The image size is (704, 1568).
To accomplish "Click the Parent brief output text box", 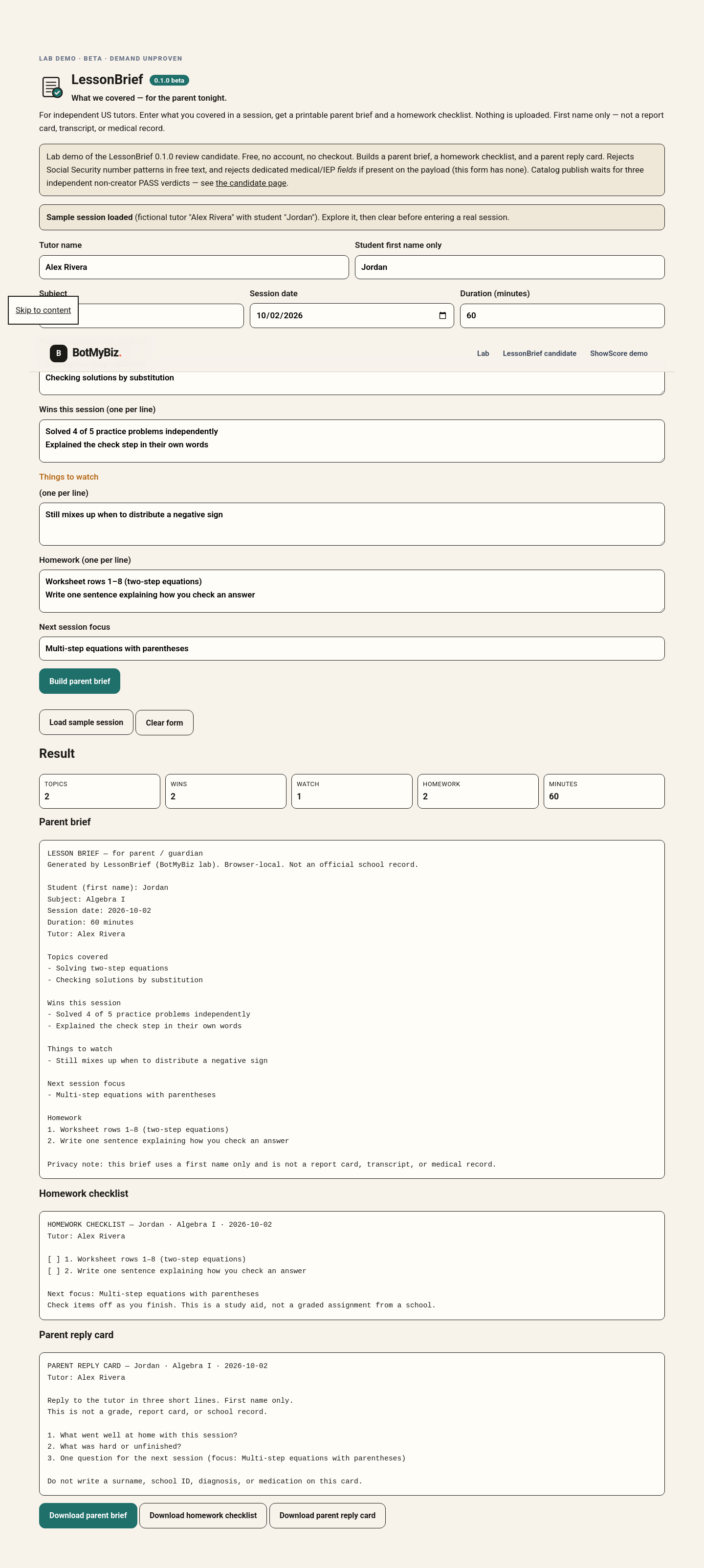I will 352,1009.
